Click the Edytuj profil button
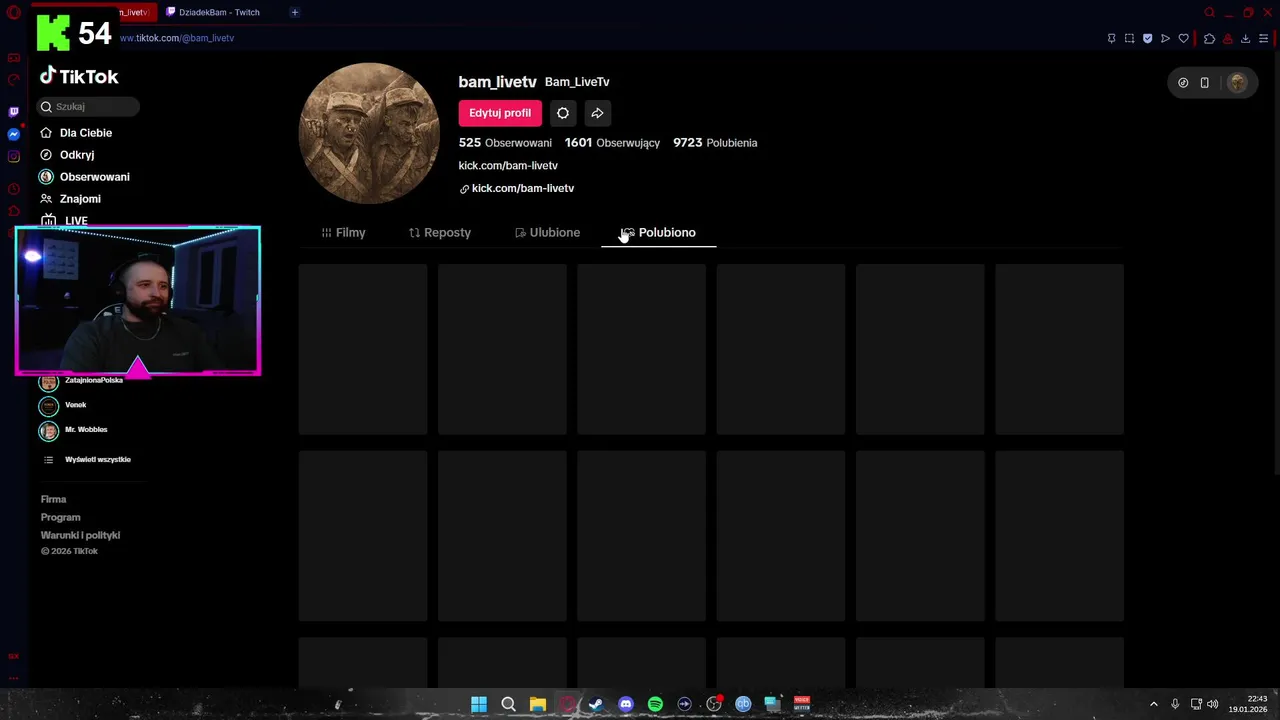 pyautogui.click(x=500, y=113)
